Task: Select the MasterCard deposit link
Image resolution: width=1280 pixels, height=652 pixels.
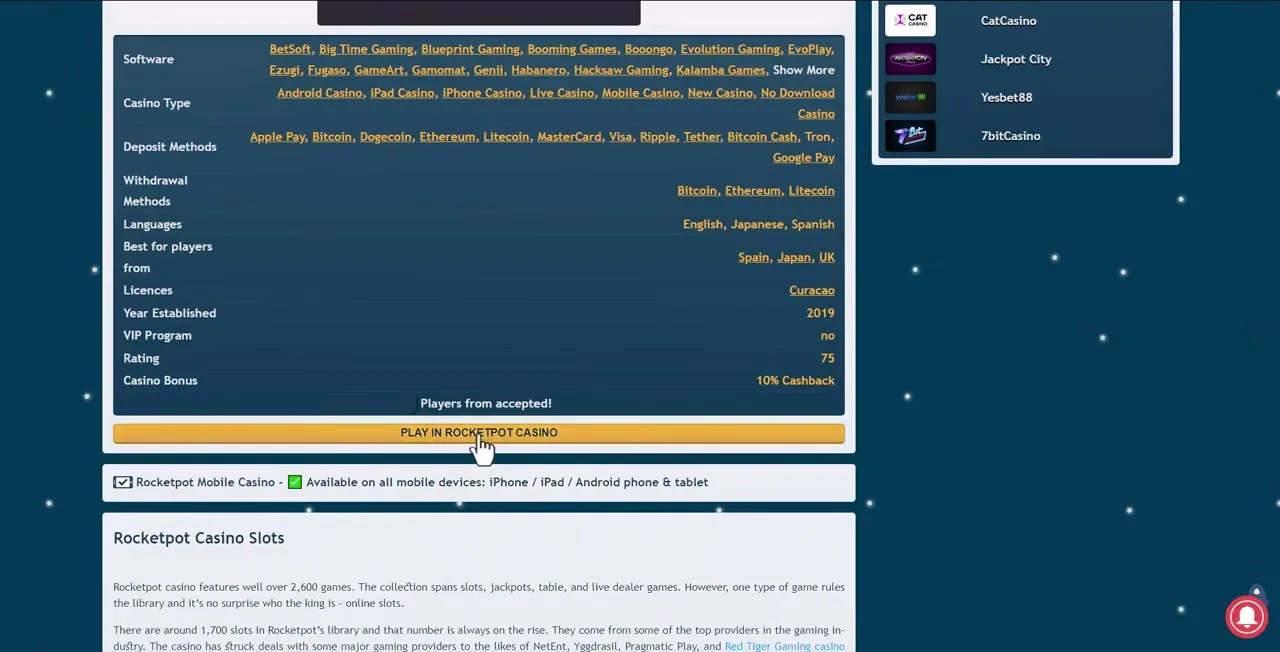Action: [569, 137]
